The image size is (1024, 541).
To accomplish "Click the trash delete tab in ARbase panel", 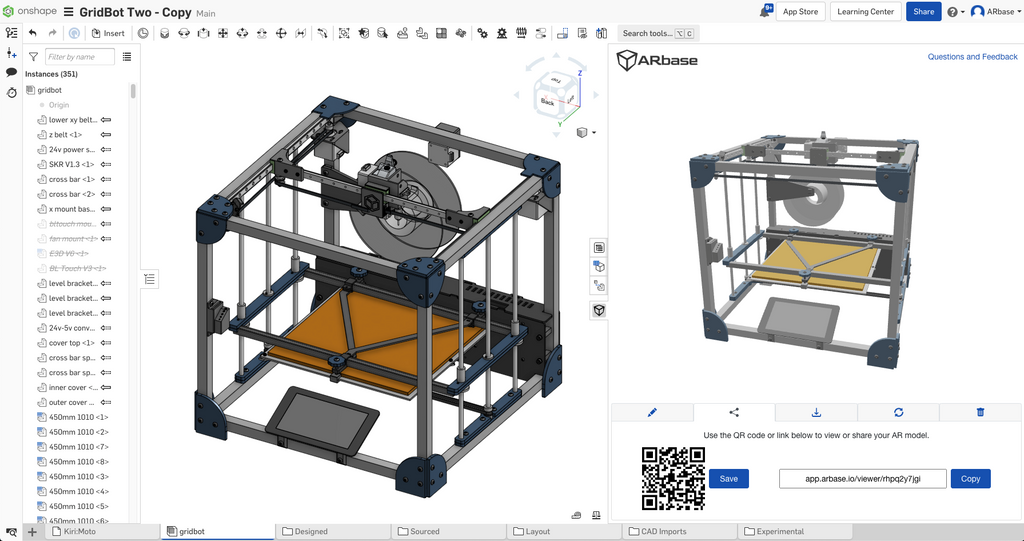I will point(980,412).
